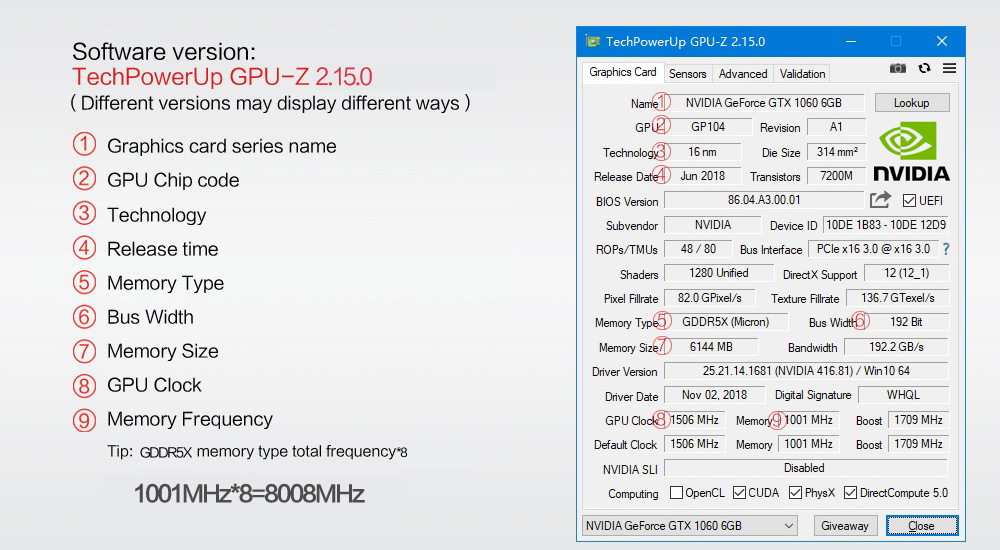This screenshot has height=550, width=1000.
Task: Click the NVIDIA logo image
Action: pyautogui.click(x=911, y=151)
